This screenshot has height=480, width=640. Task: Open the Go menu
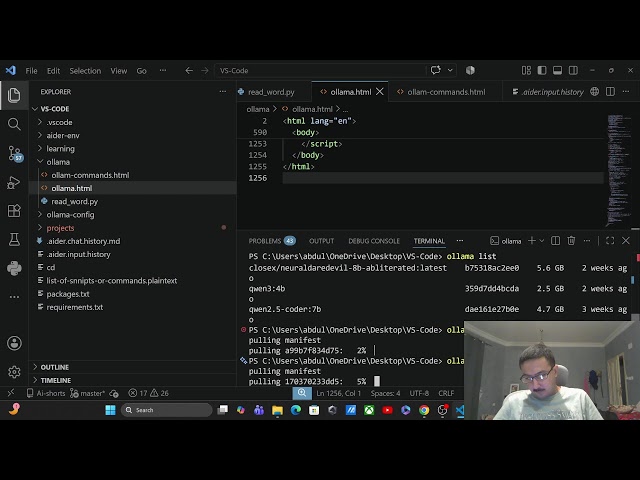coord(142,71)
